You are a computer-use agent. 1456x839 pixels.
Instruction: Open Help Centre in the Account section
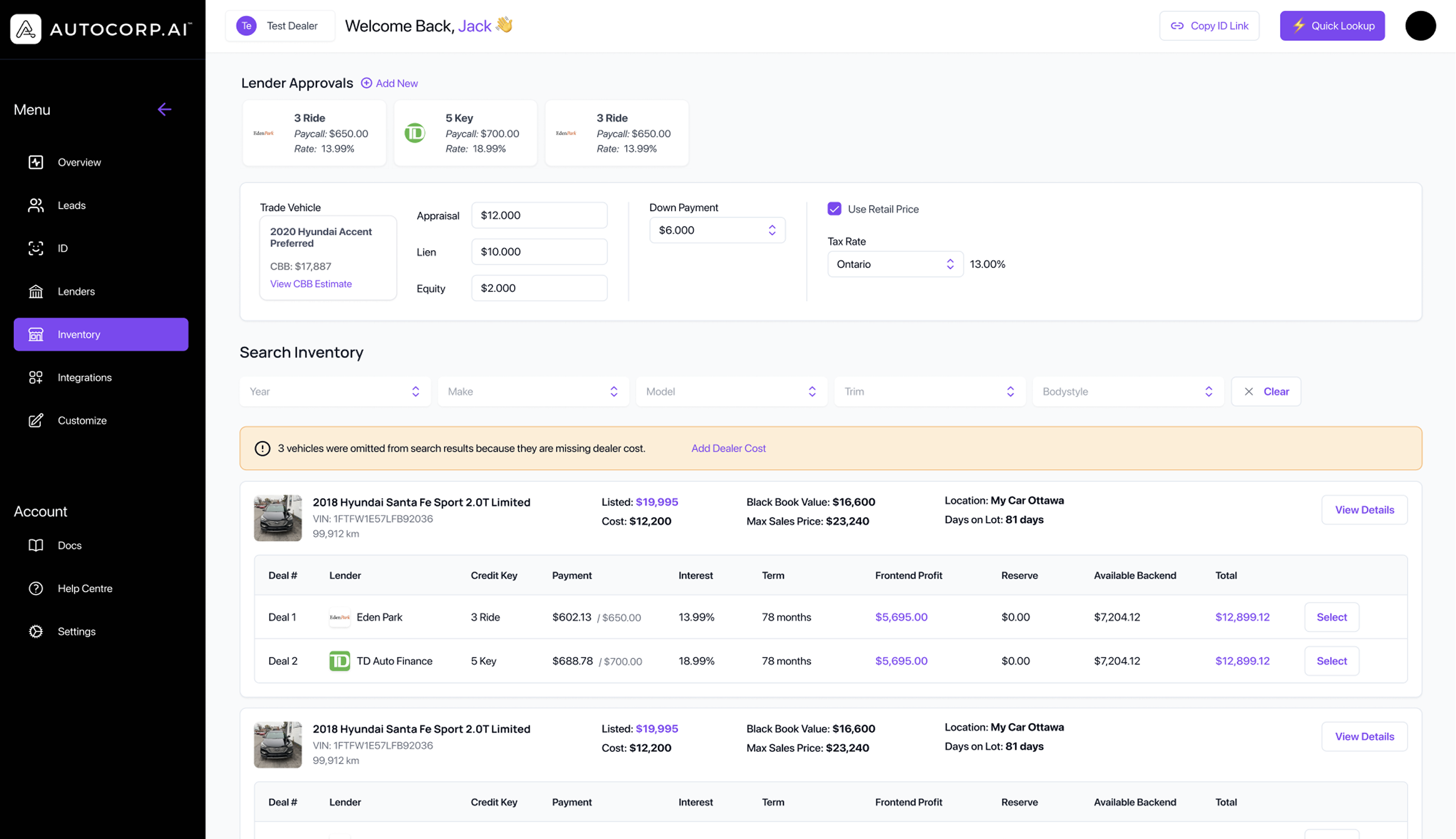(x=101, y=588)
